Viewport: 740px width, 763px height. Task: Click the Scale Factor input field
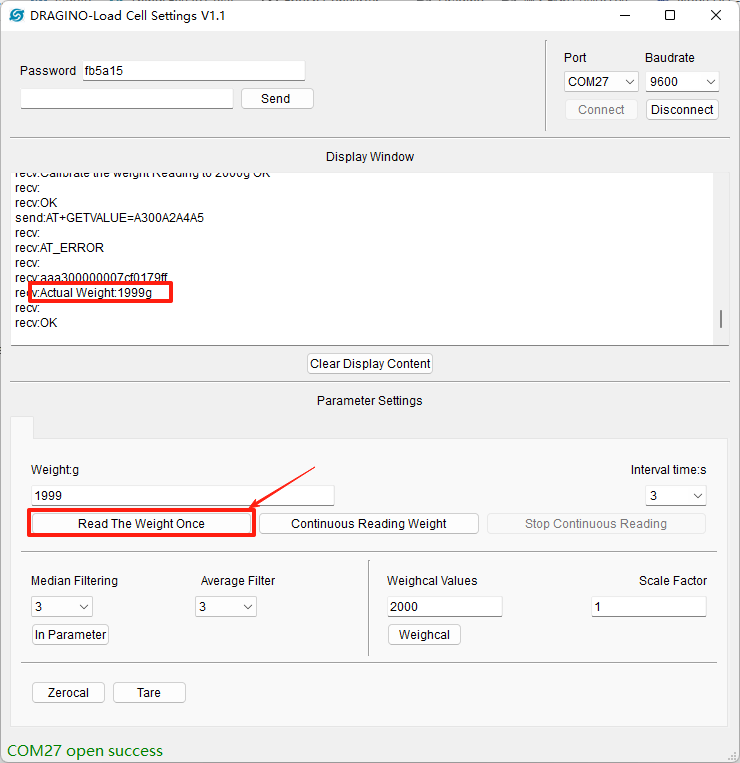coord(649,607)
